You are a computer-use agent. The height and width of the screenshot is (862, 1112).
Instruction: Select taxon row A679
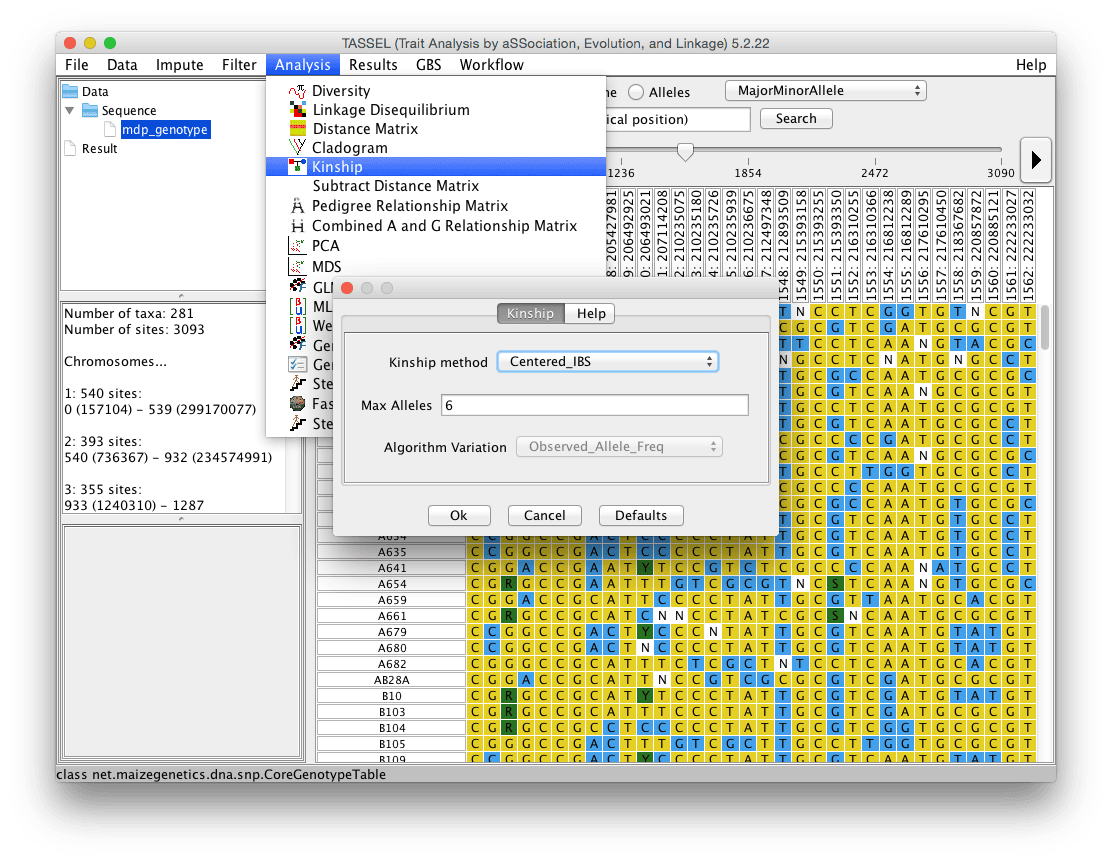tap(391, 631)
